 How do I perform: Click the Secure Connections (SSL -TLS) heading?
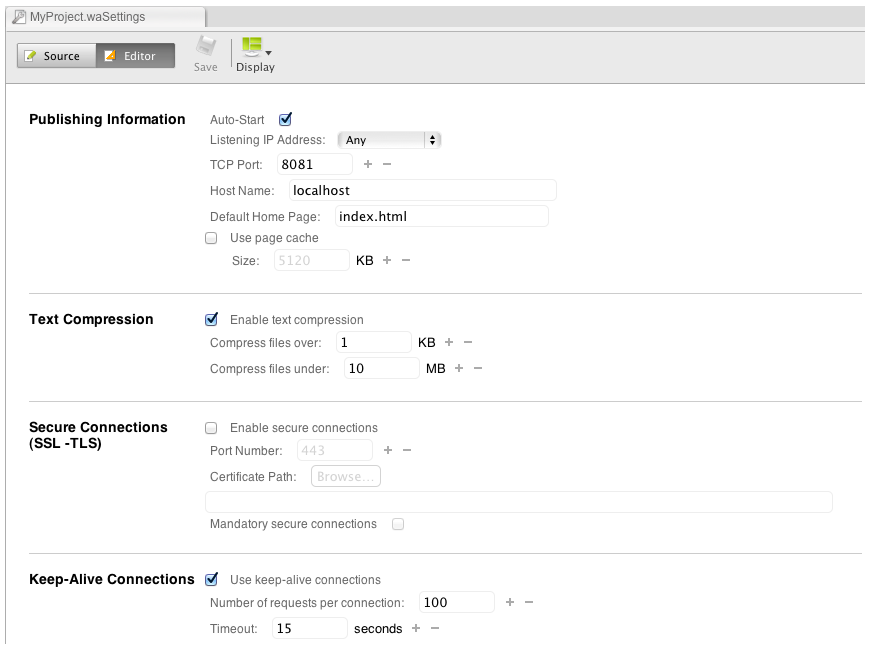coord(98,435)
